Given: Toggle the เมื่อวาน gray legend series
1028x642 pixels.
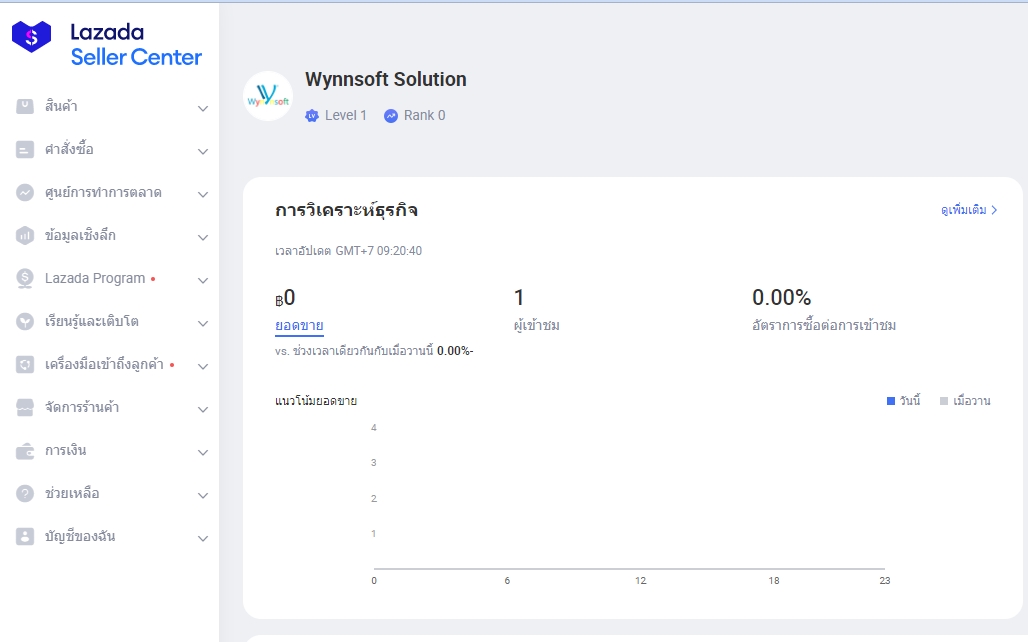Looking at the screenshot, I should [965, 401].
